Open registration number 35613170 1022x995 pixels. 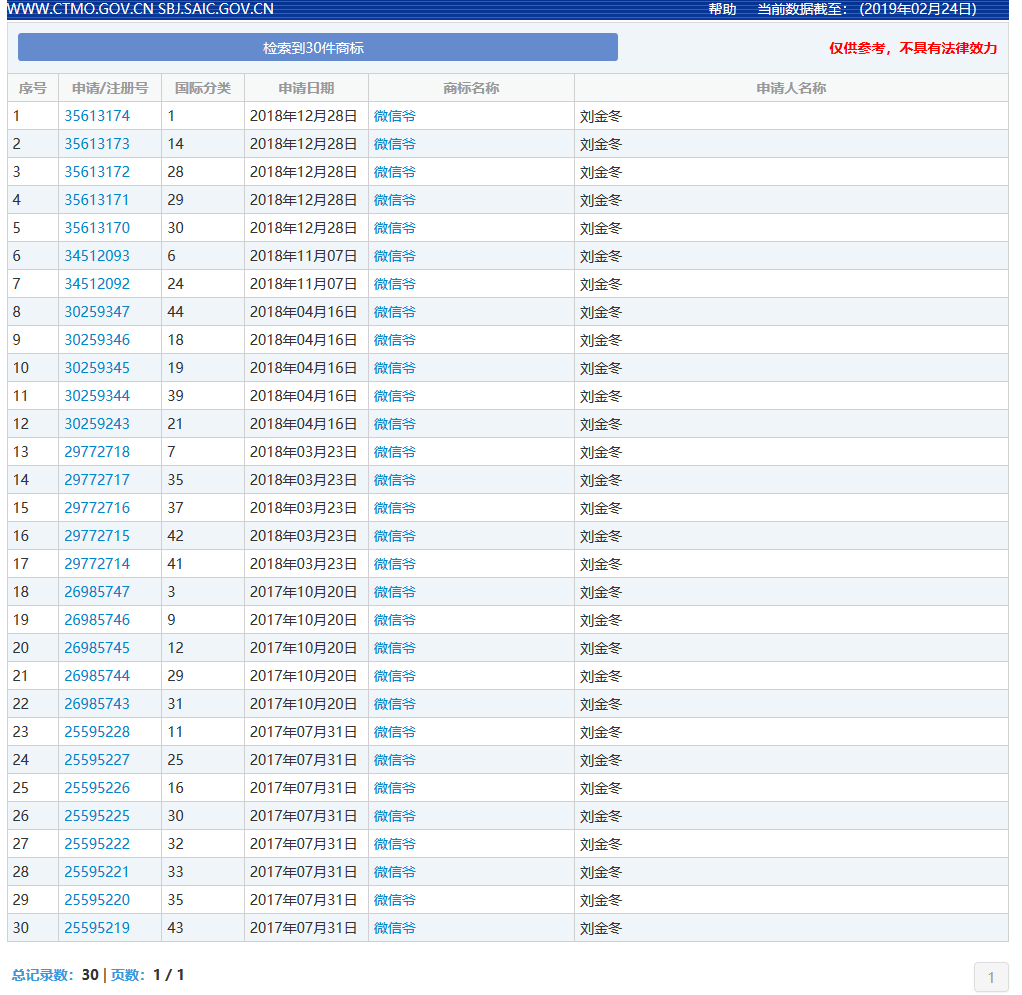[x=97, y=228]
